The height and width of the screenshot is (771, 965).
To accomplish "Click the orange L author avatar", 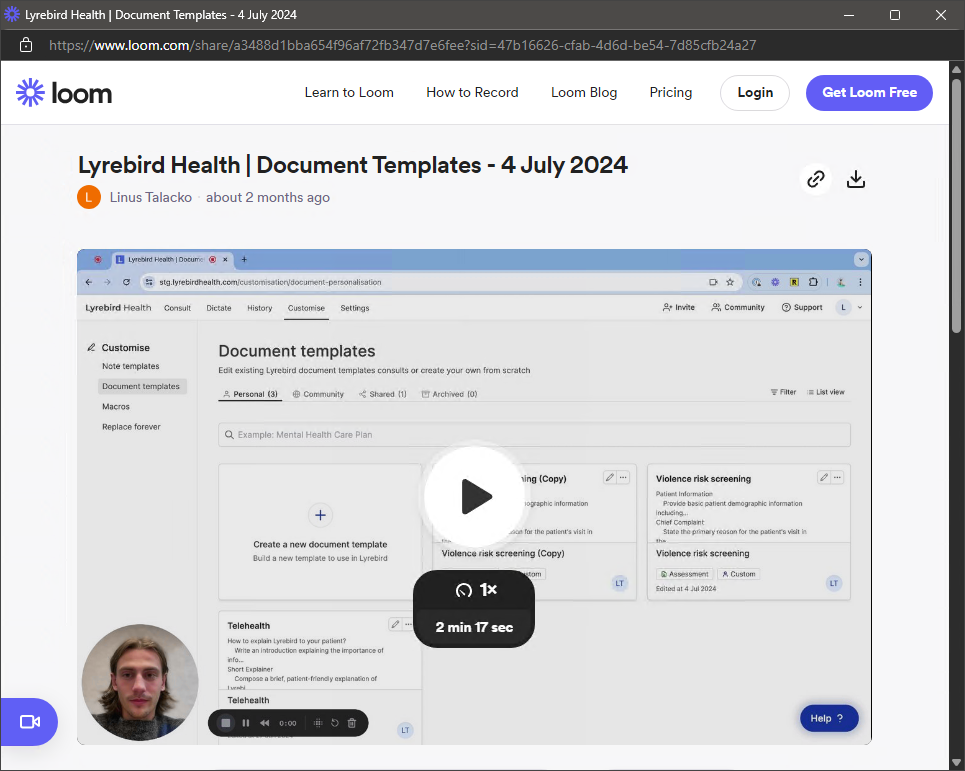I will (89, 198).
